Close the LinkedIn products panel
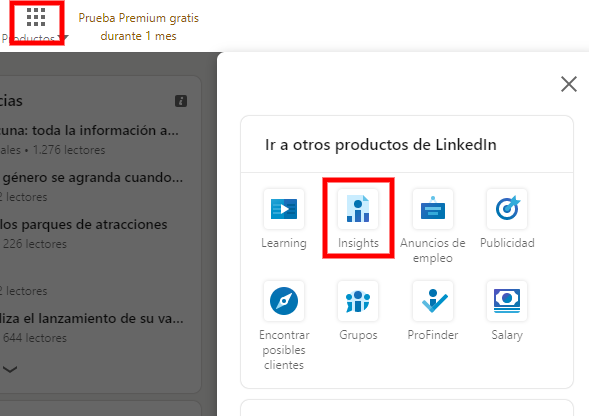This screenshot has height=416, width=589. point(569,84)
